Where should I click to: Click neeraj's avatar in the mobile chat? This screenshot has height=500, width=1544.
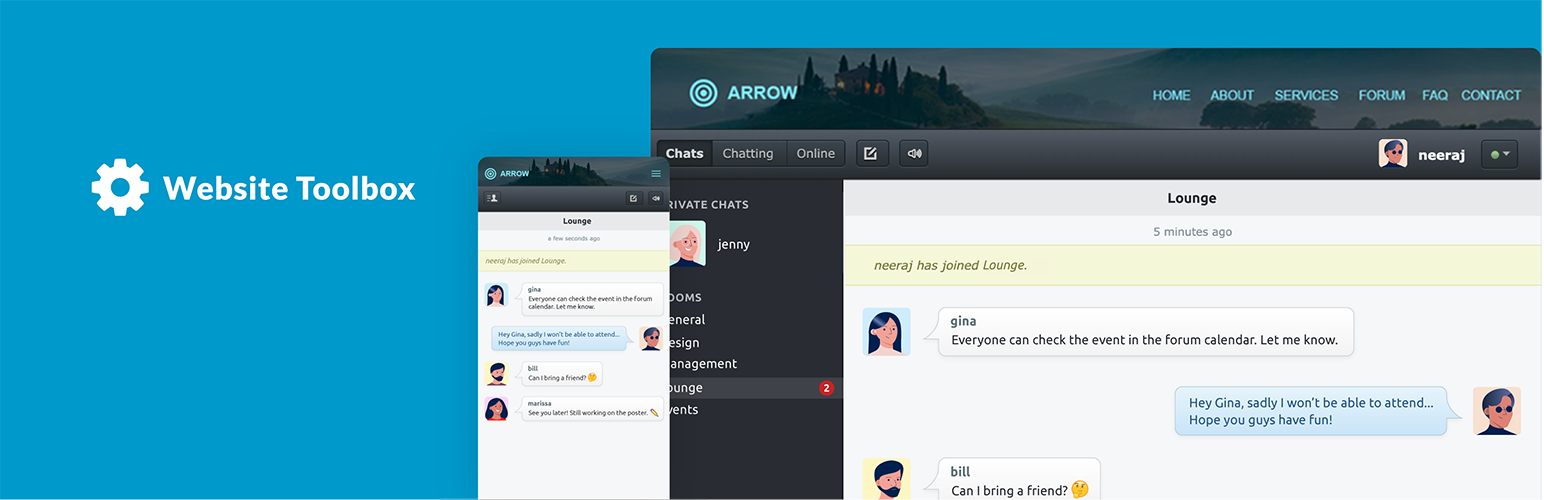[651, 338]
